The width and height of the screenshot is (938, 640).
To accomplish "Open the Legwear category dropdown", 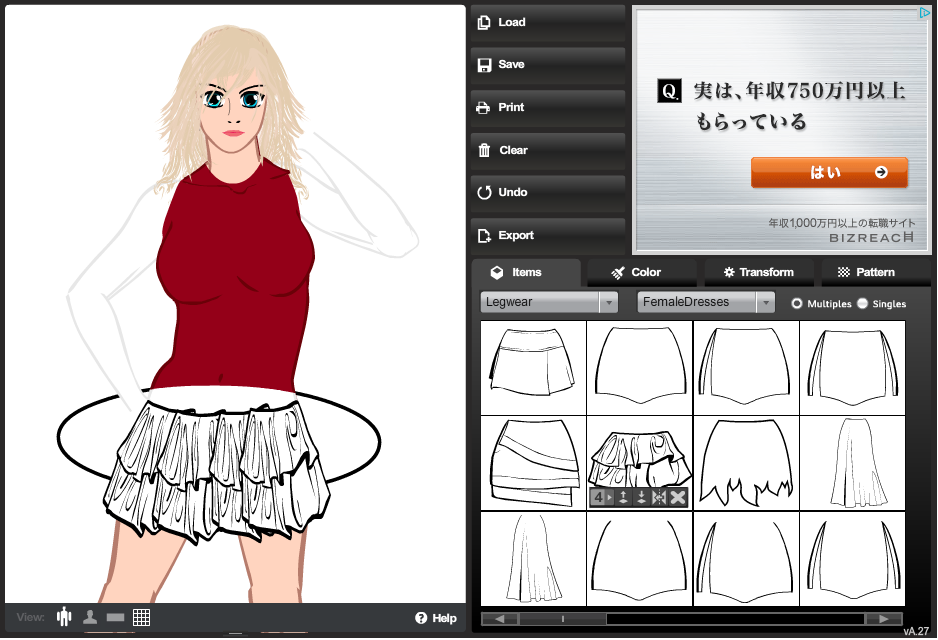I will (x=550, y=302).
